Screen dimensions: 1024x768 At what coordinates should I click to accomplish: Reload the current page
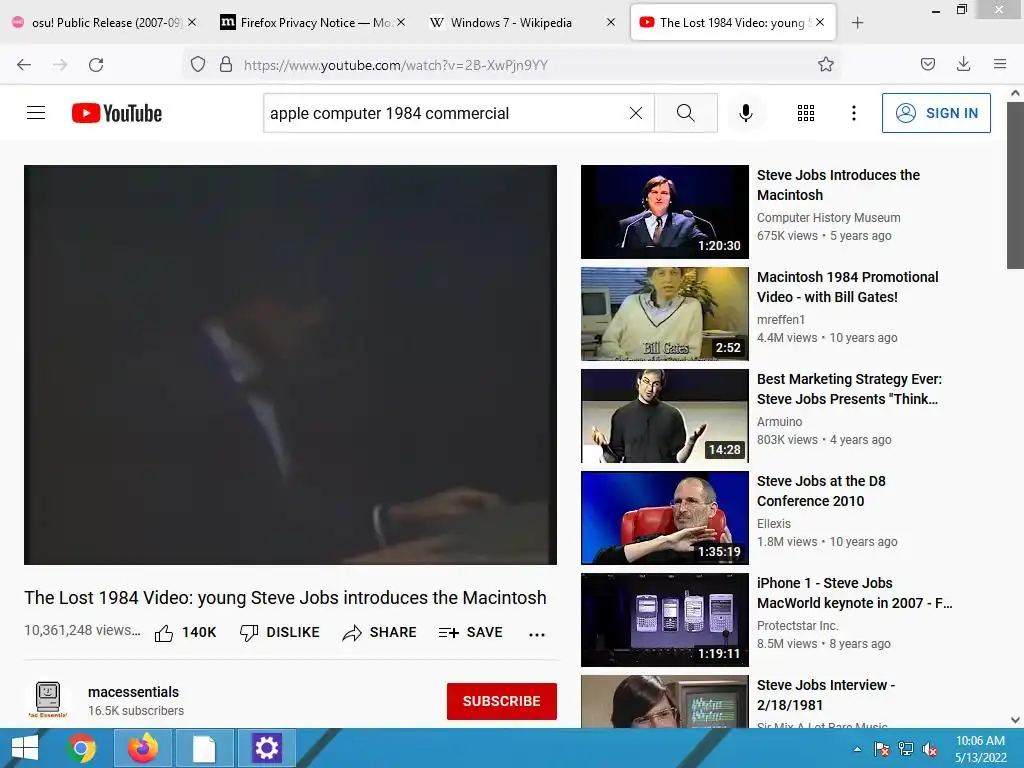pos(96,65)
